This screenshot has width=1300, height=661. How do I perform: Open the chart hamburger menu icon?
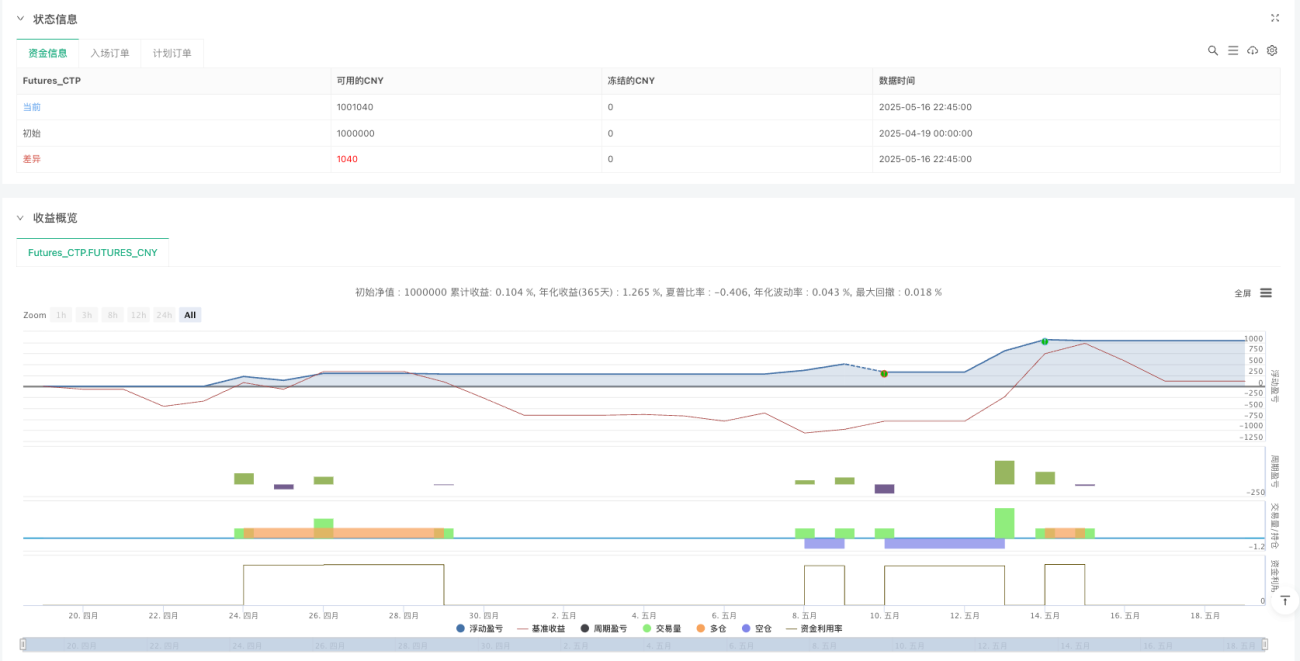coord(1266,293)
